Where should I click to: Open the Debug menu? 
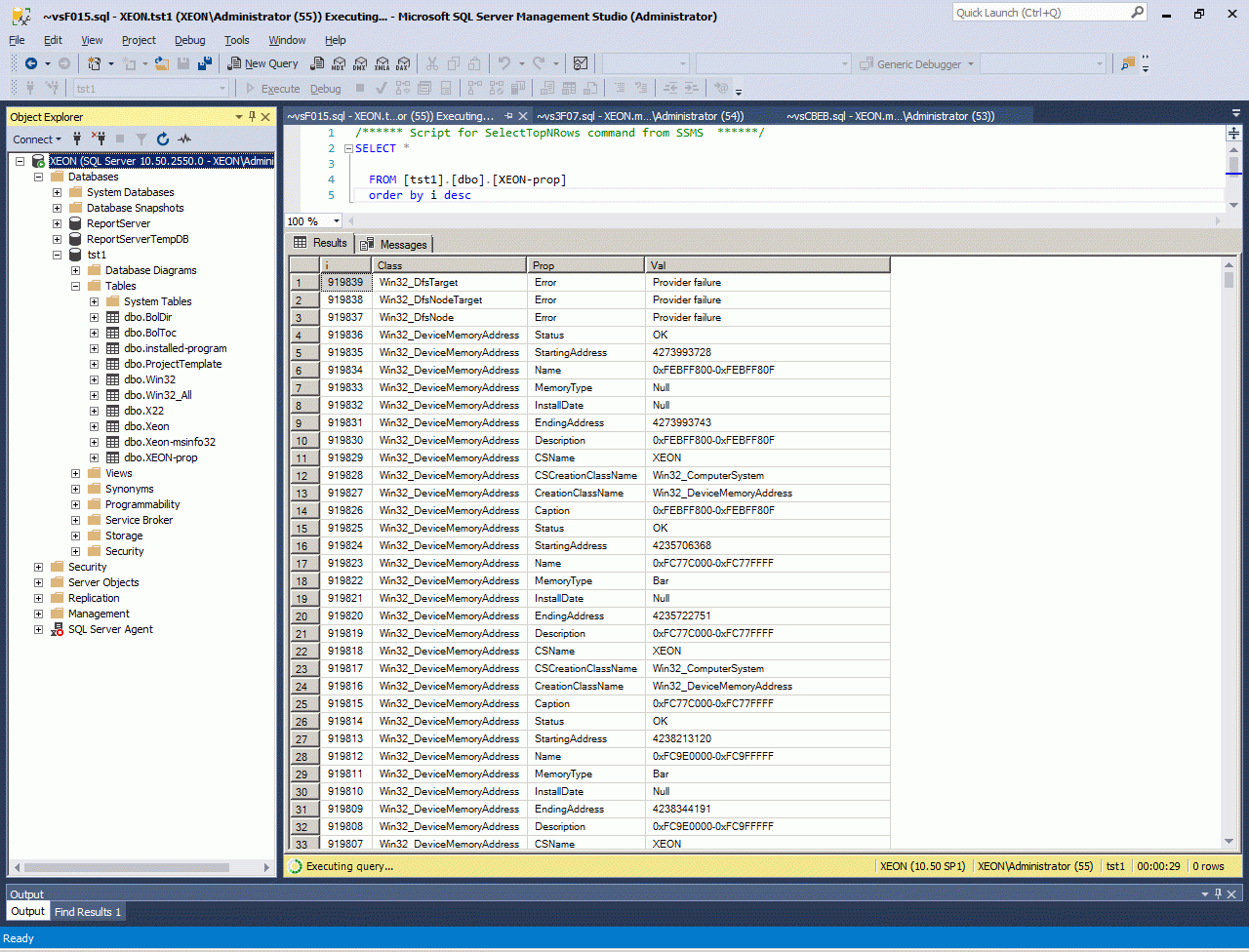pos(190,40)
